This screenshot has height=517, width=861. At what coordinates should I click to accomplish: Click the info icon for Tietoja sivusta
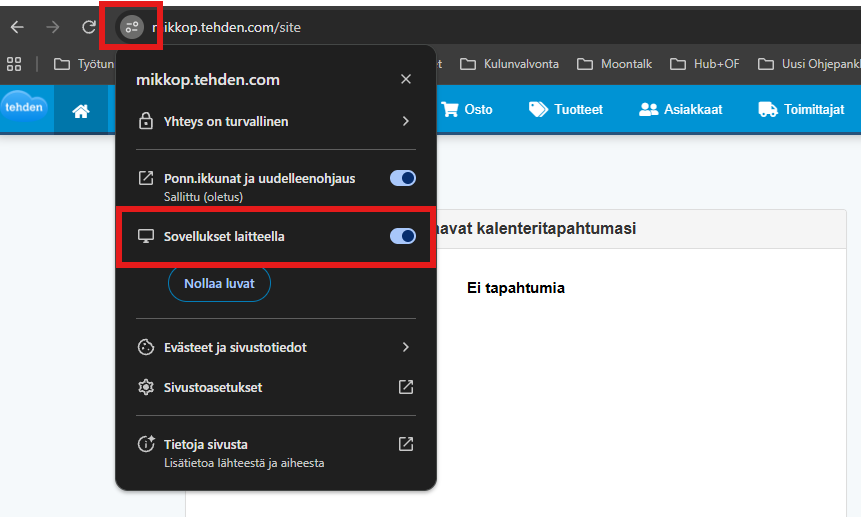pos(146,444)
